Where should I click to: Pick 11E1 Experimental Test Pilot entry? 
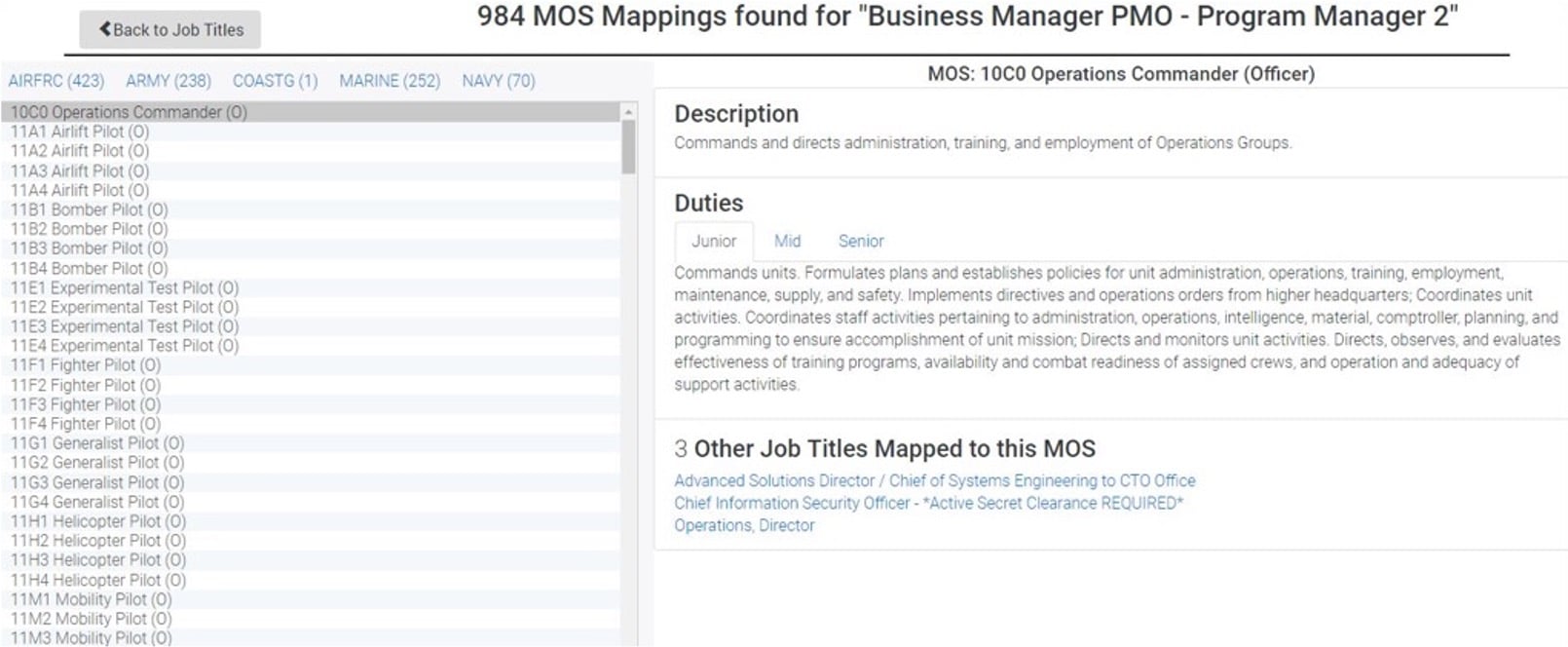[125, 287]
